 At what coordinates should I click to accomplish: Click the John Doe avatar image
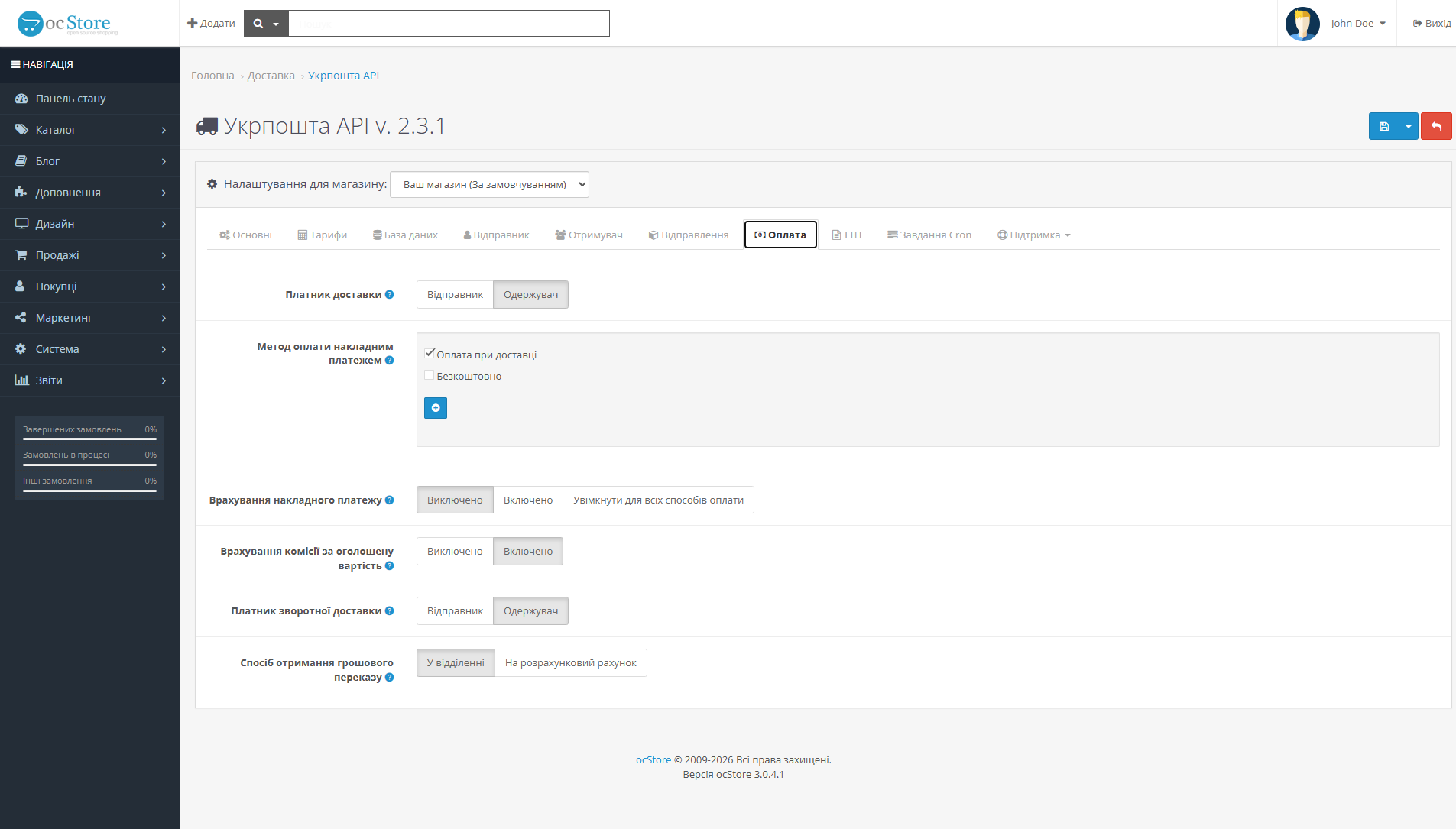[1302, 24]
